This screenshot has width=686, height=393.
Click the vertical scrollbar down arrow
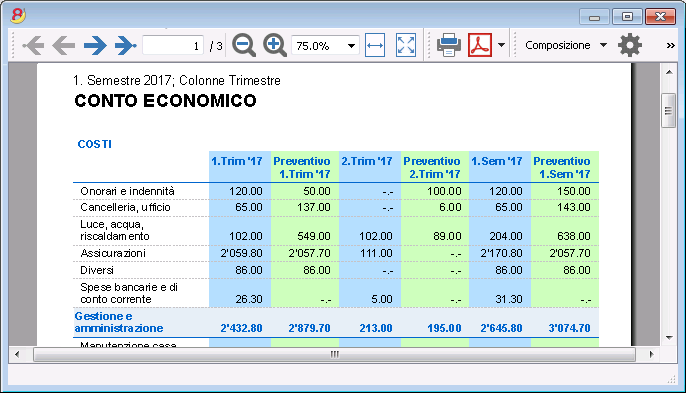[669, 337]
